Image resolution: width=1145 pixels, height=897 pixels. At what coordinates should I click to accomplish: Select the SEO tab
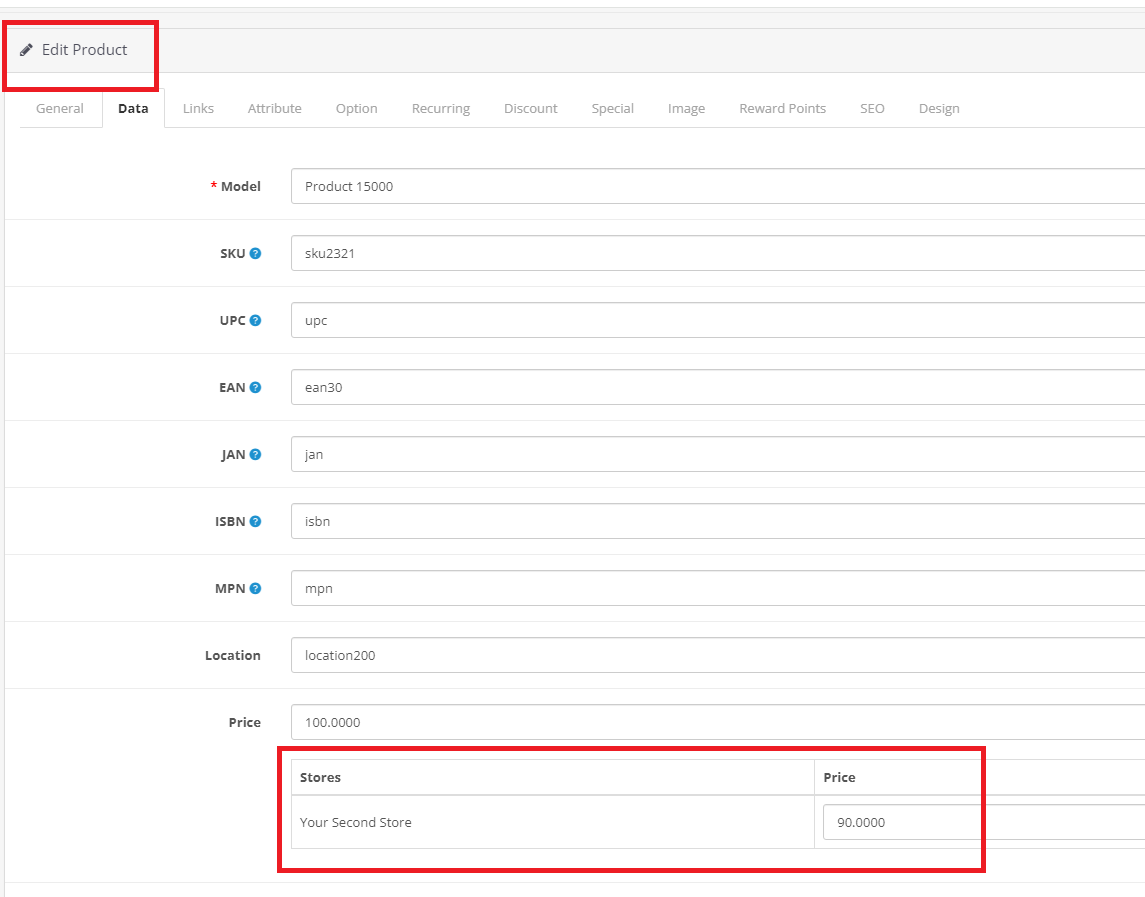(872, 109)
